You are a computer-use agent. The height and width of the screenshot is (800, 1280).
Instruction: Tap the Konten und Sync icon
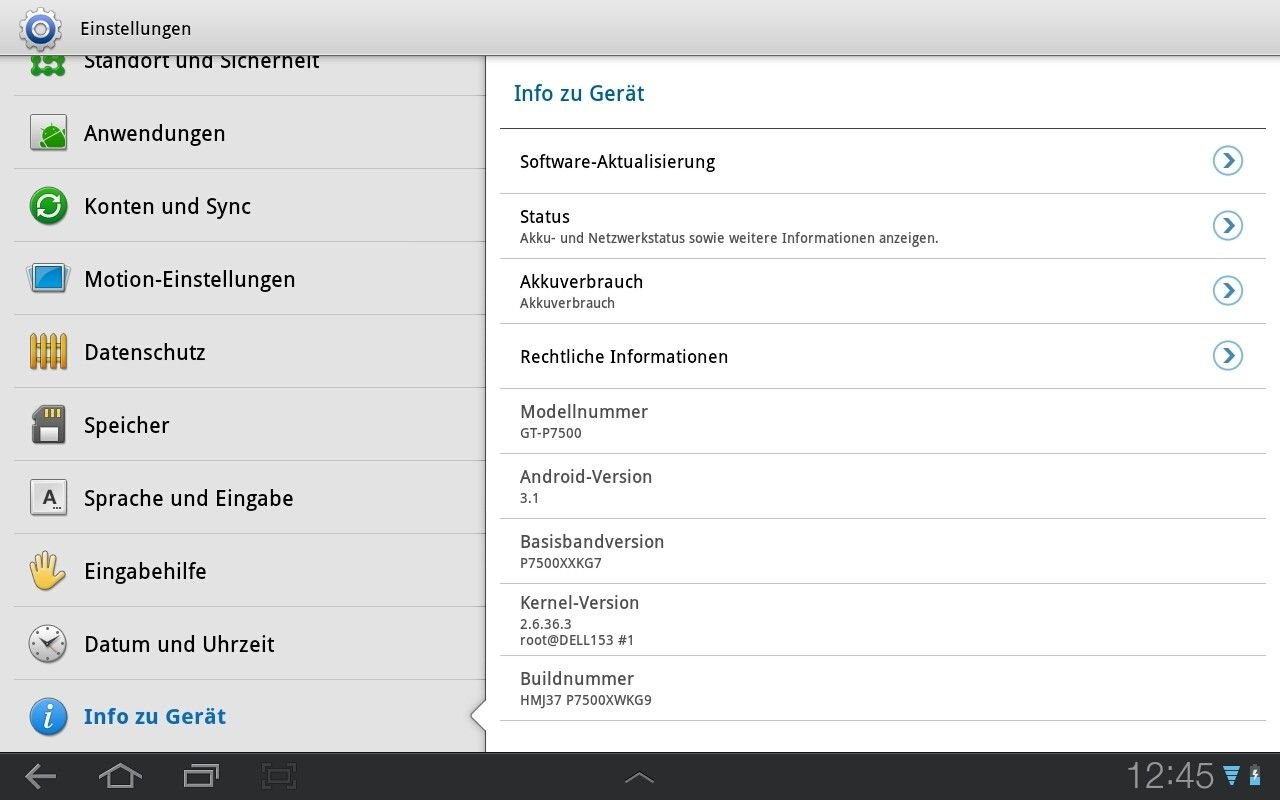[48, 206]
